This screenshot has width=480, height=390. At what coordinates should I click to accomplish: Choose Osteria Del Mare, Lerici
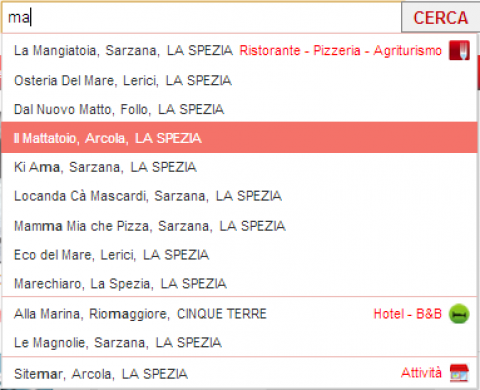point(239,80)
